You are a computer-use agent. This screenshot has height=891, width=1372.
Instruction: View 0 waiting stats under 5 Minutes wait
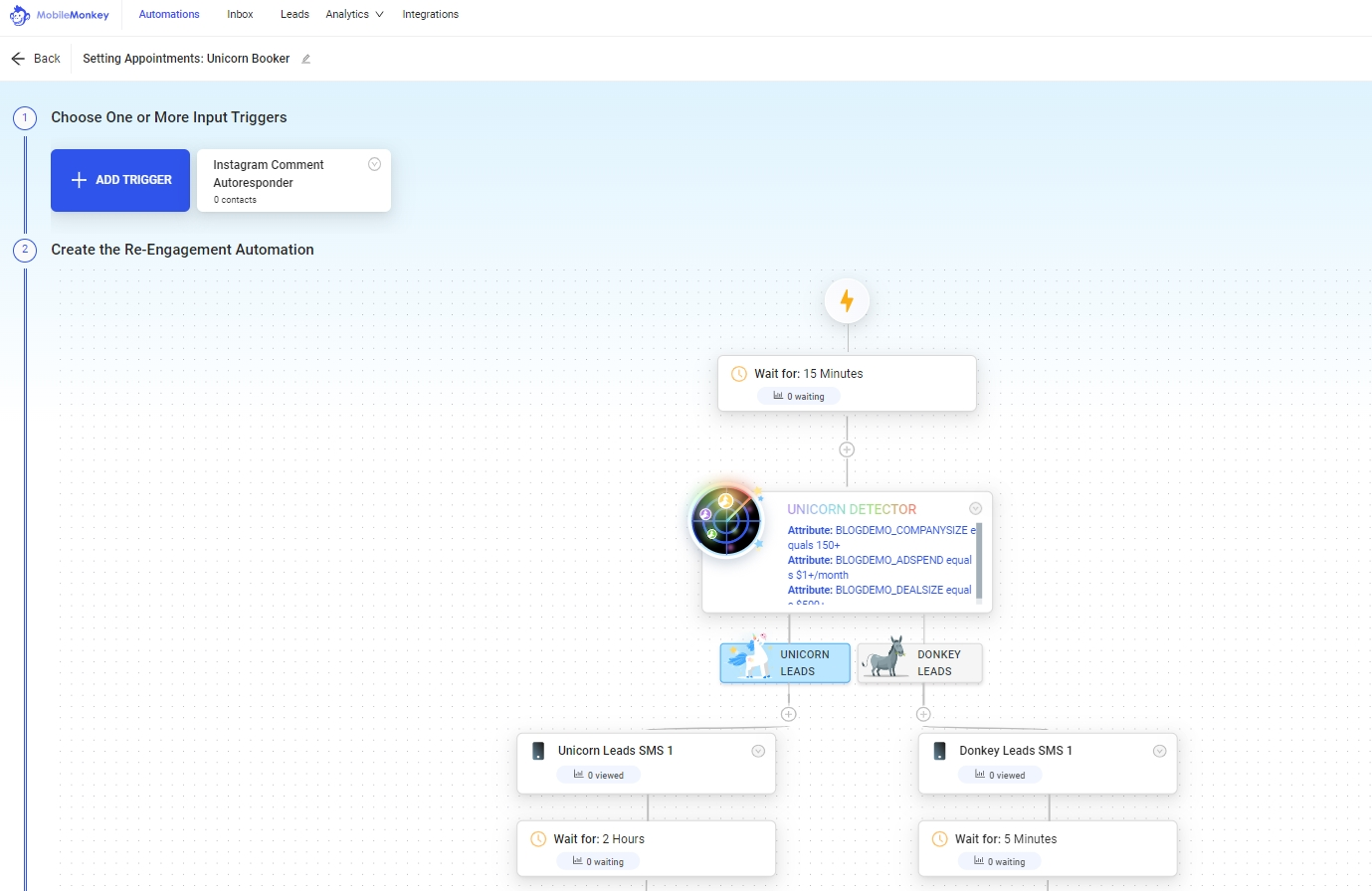[1000, 862]
